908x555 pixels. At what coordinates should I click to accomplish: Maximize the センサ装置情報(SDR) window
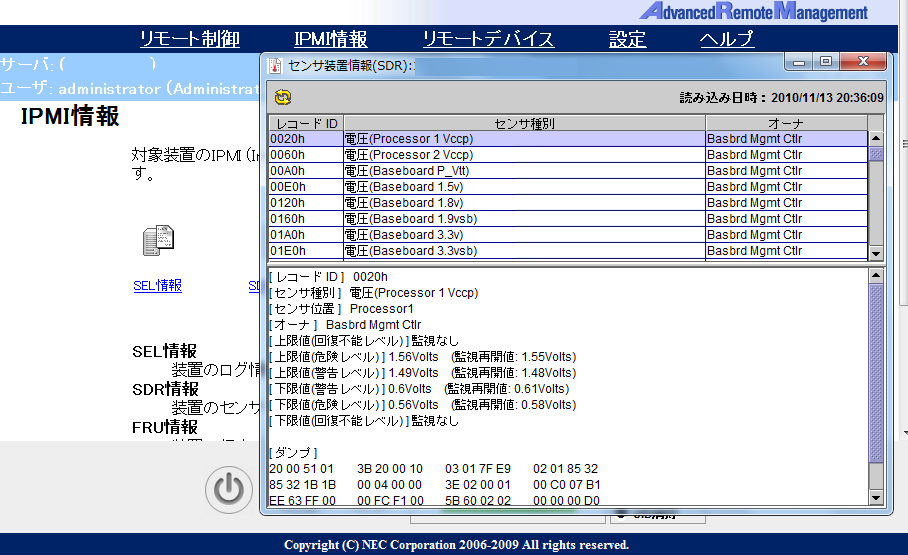pos(826,61)
